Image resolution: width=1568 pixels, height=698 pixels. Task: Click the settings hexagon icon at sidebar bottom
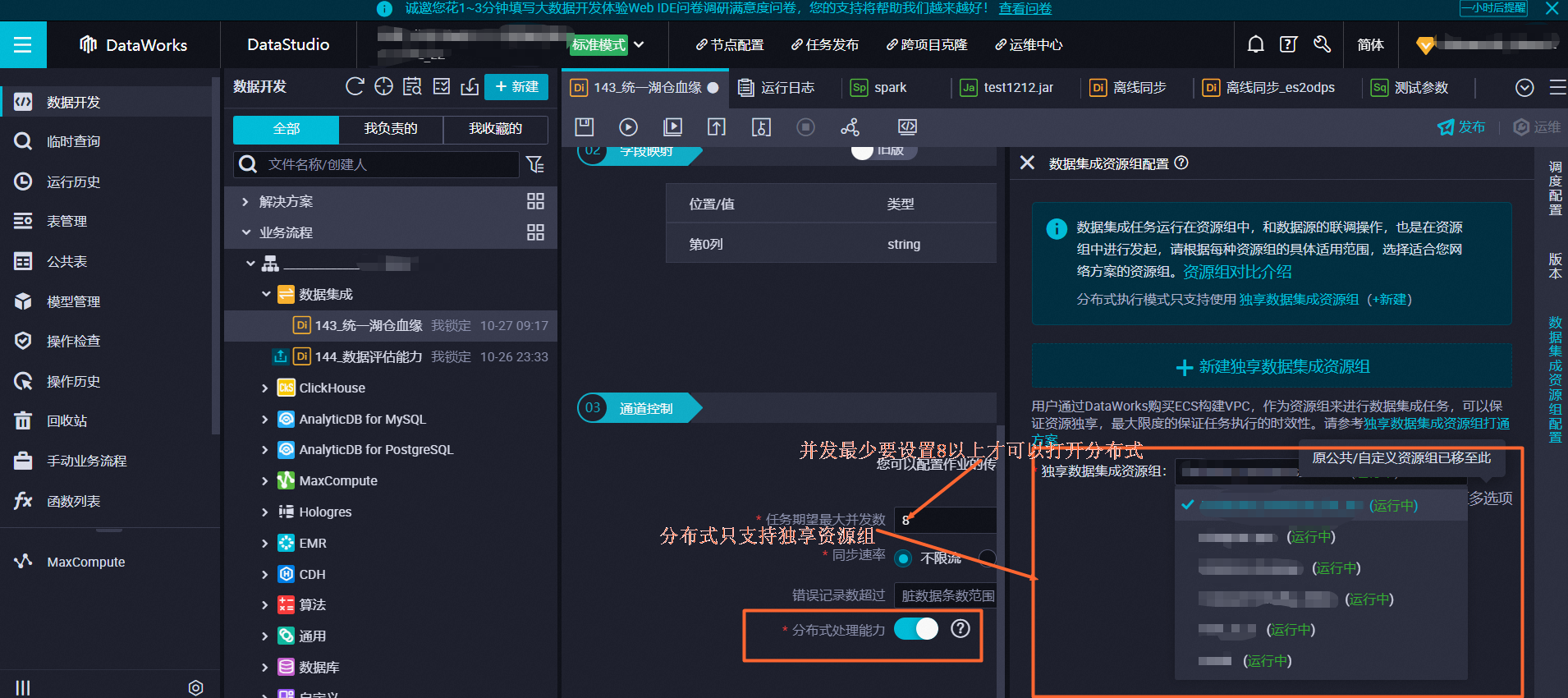pos(195,687)
